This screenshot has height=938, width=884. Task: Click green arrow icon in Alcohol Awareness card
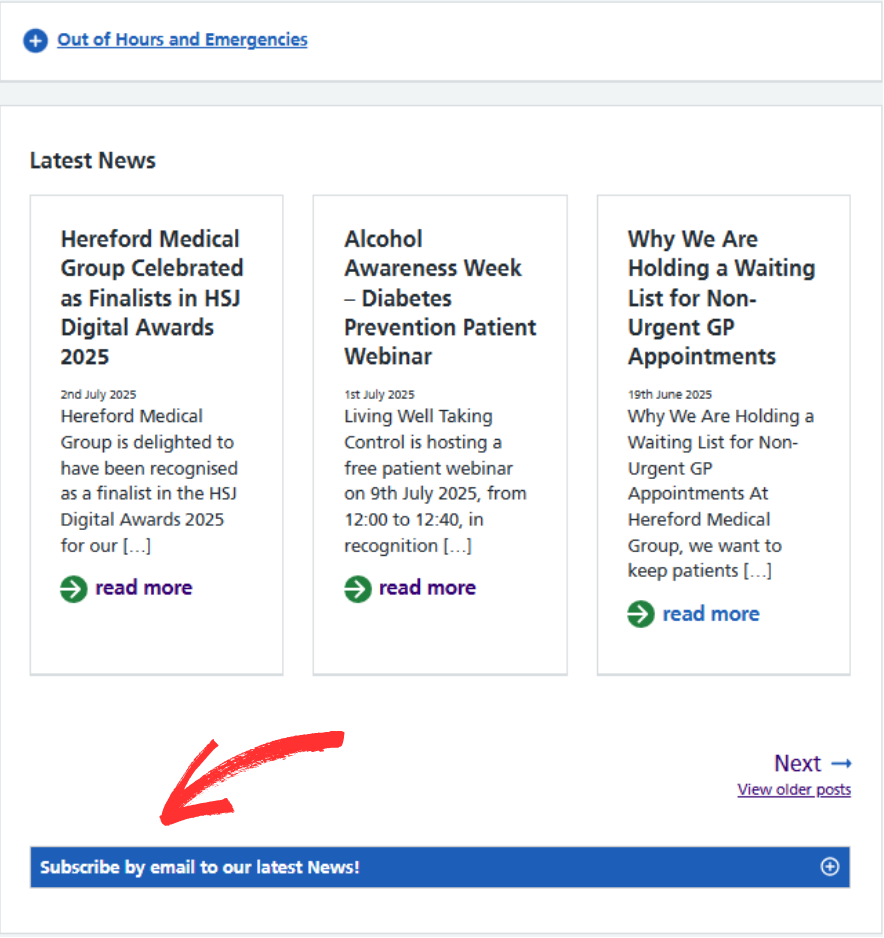(x=358, y=589)
